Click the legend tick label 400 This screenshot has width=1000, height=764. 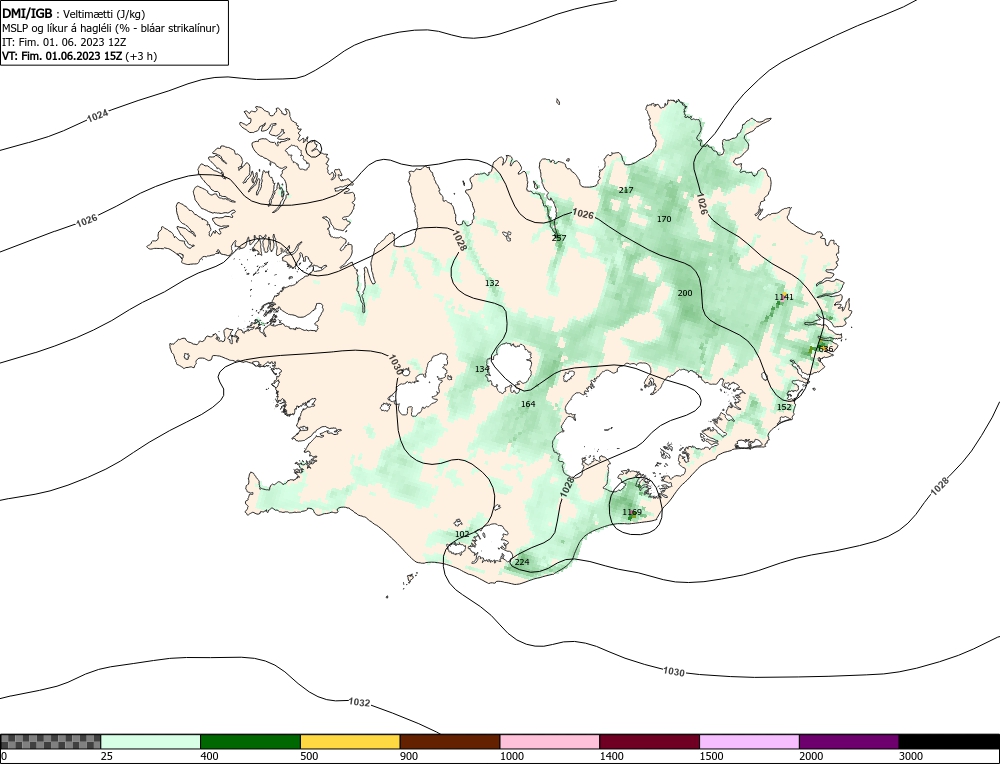pyautogui.click(x=209, y=756)
